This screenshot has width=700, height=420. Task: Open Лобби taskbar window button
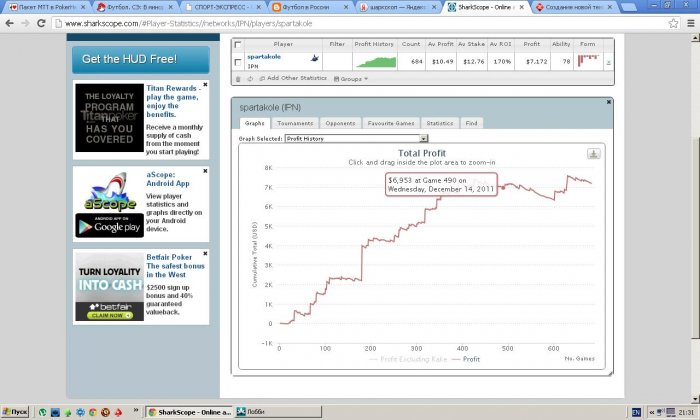(279, 412)
